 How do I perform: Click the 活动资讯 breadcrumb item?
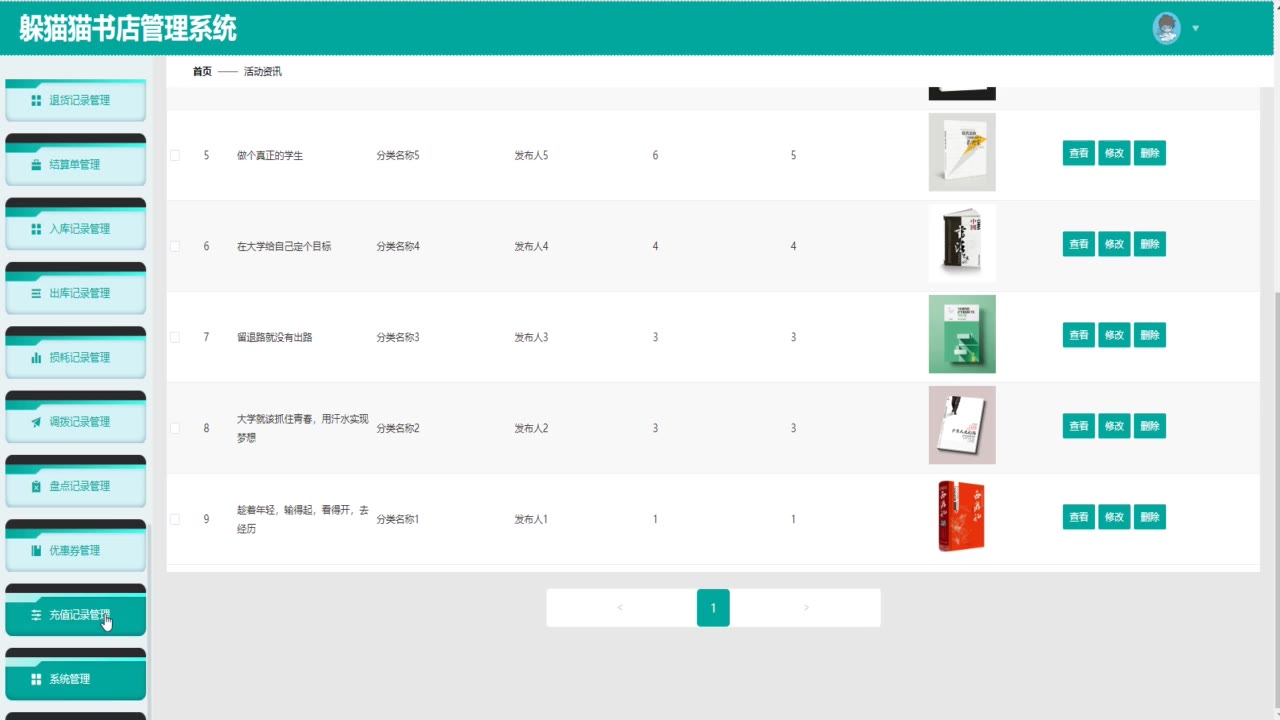tap(263, 72)
